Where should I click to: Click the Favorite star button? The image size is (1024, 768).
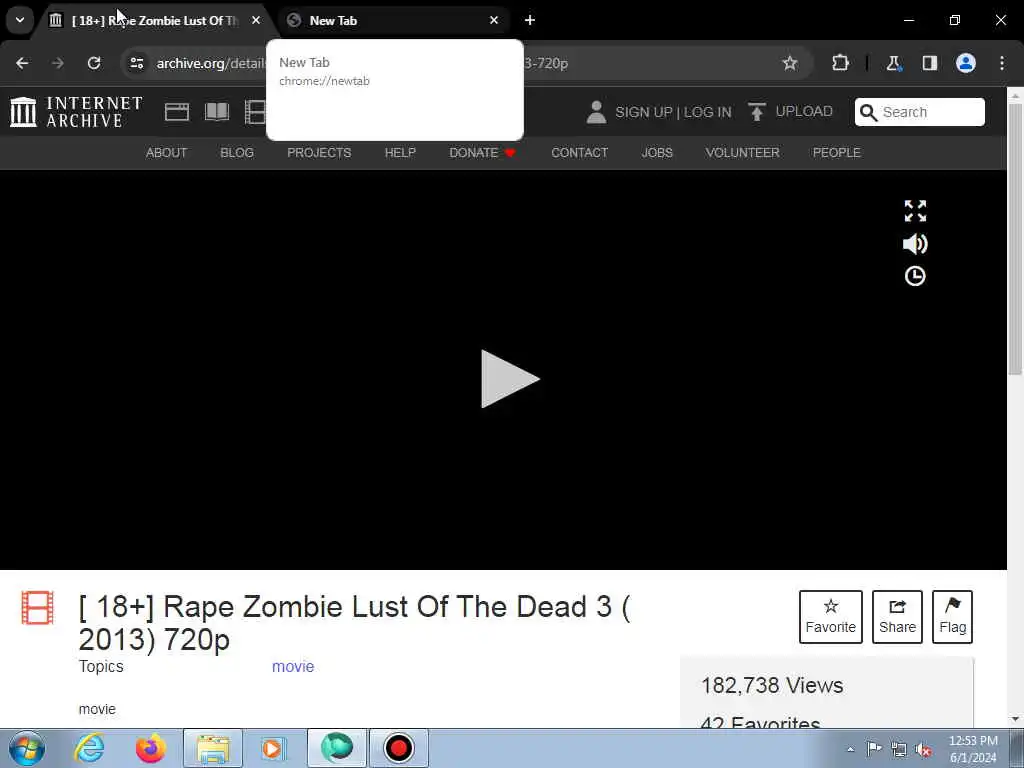831,616
